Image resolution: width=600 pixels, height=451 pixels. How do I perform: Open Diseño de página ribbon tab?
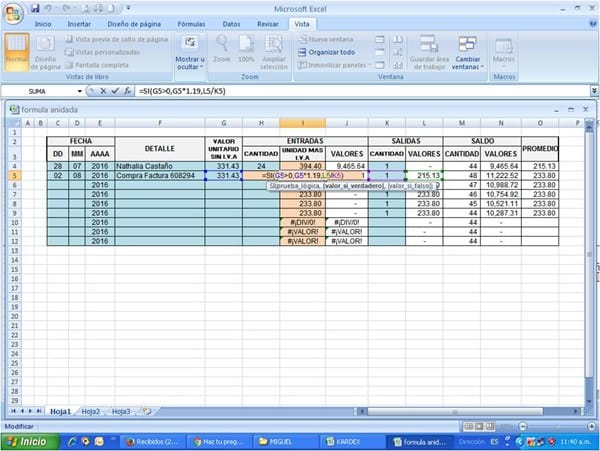point(134,24)
